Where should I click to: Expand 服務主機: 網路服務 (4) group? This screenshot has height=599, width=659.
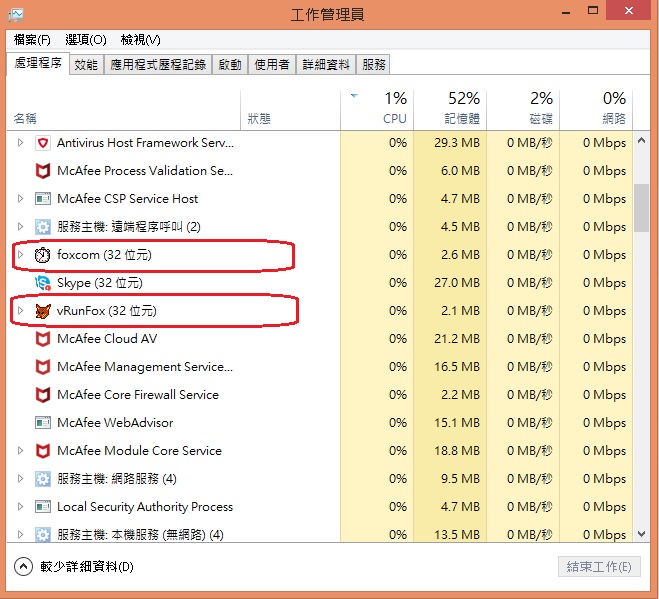coord(20,479)
